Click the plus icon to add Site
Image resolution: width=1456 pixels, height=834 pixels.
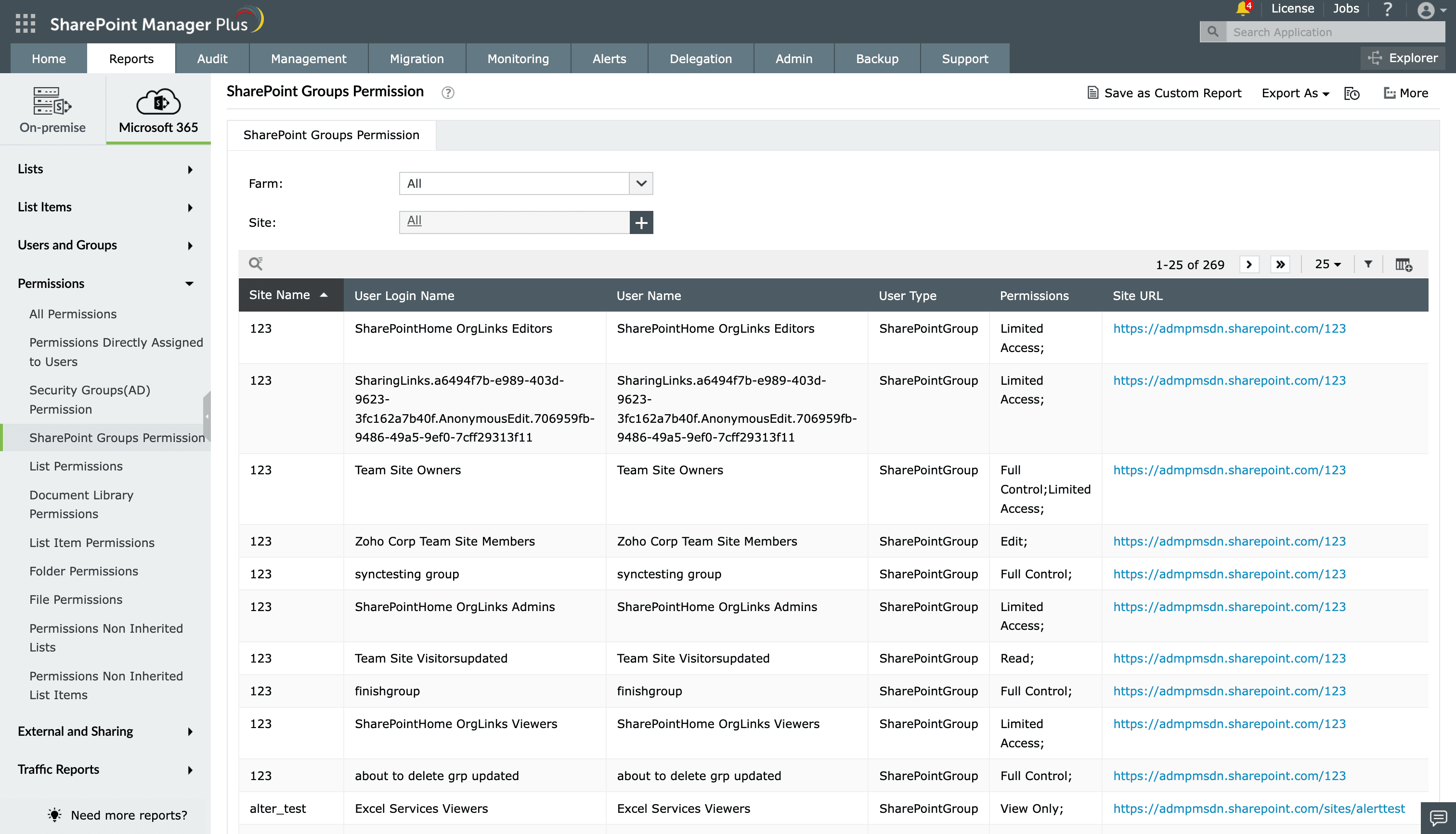[x=641, y=222]
